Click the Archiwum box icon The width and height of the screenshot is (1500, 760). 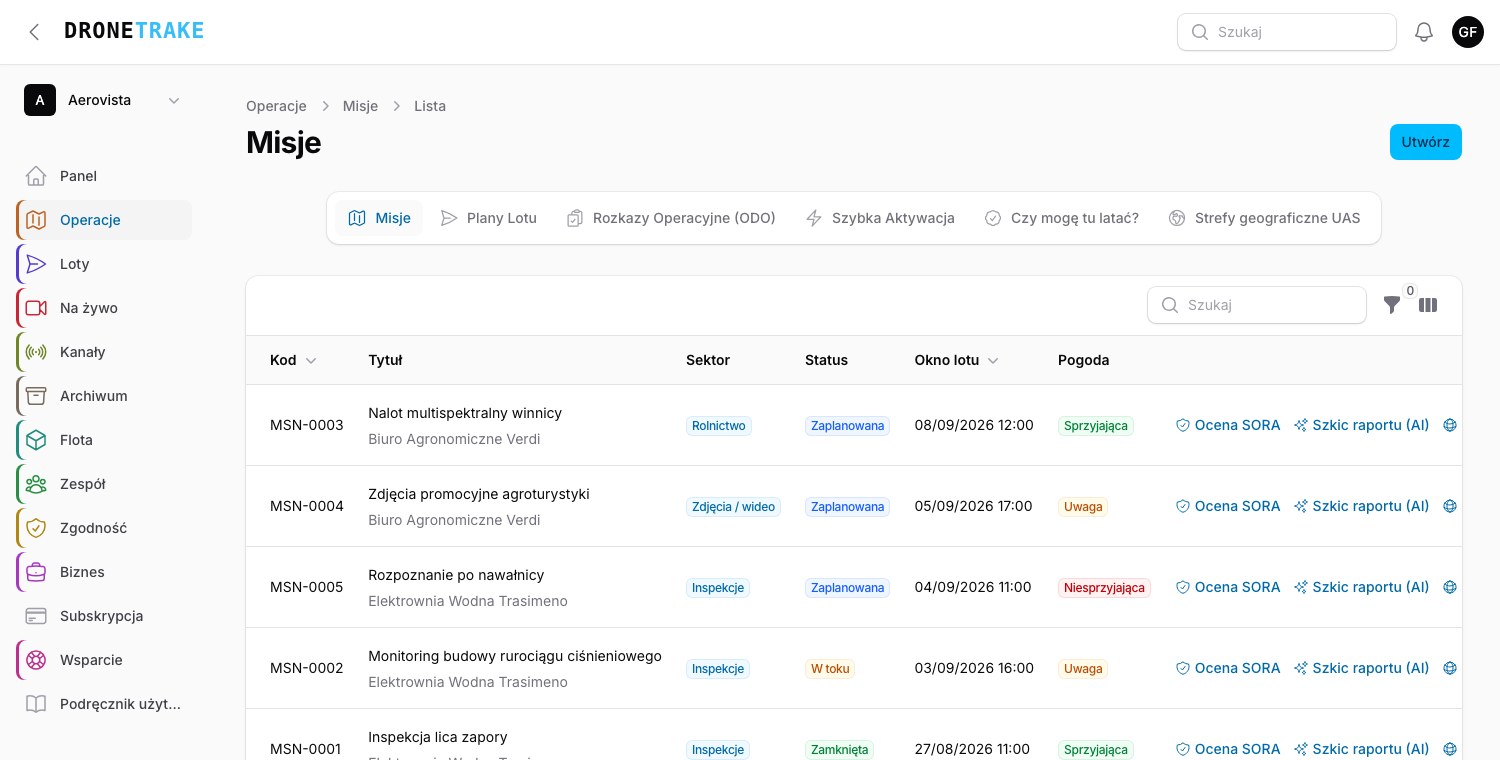[x=36, y=396]
